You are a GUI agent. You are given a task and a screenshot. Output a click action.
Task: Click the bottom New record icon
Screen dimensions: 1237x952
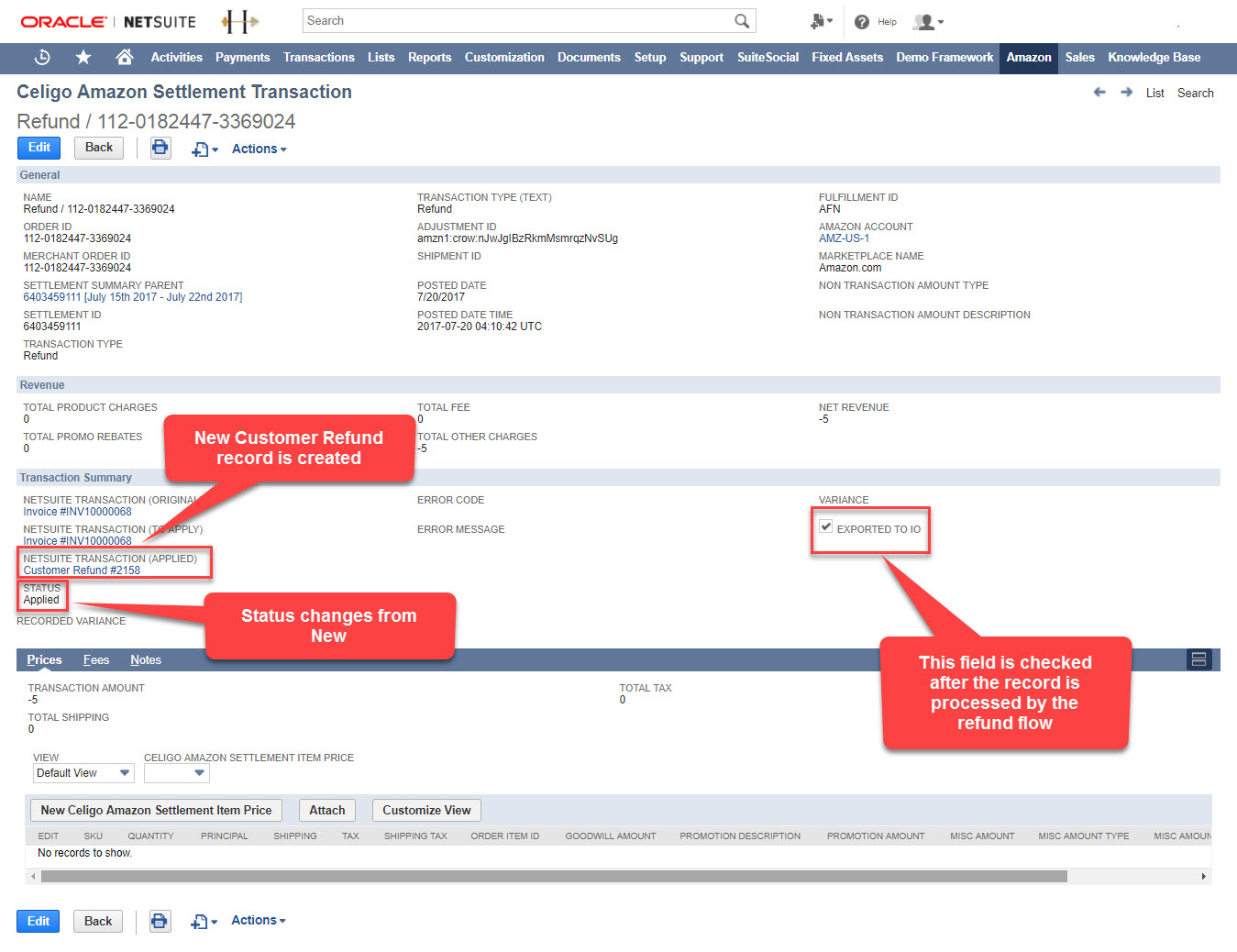(204, 921)
